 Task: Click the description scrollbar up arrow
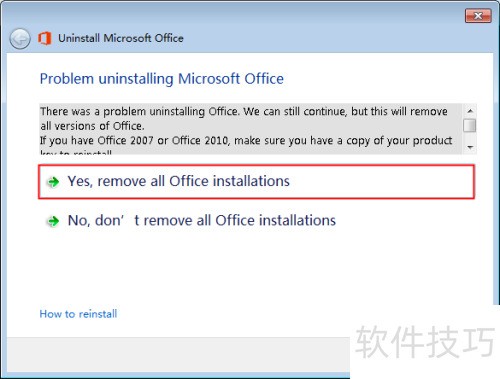470,111
